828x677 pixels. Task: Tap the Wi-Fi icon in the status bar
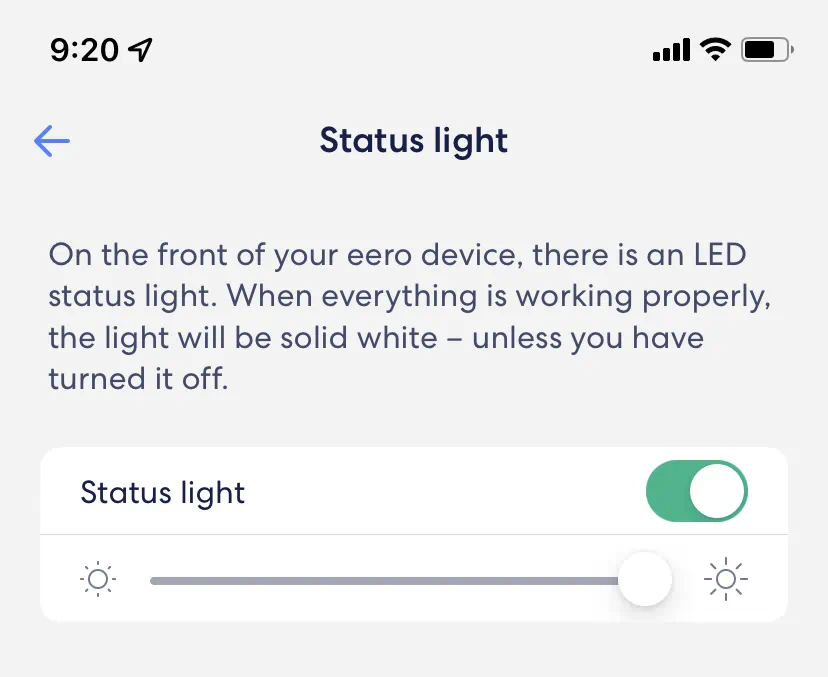pyautogui.click(x=714, y=50)
